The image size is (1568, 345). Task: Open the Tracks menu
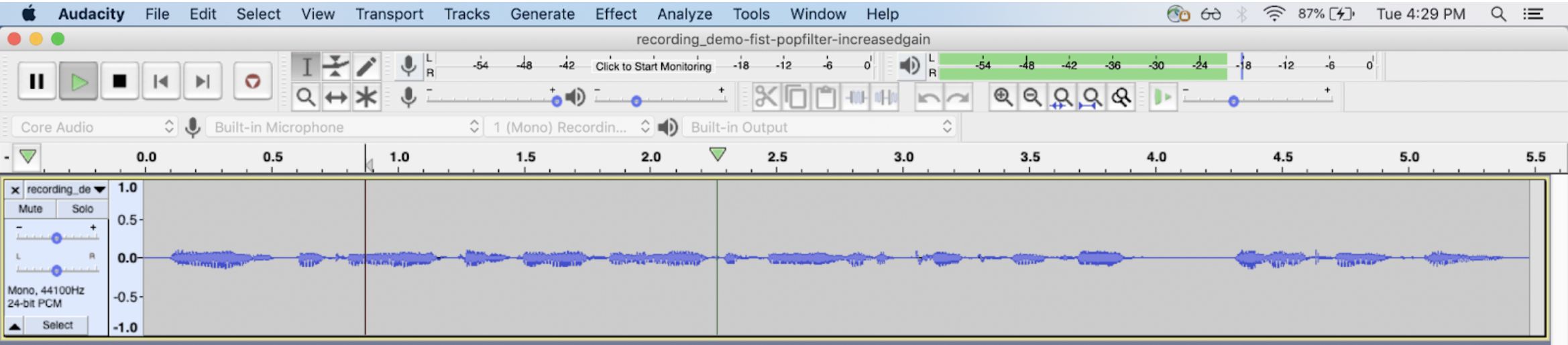pos(467,14)
